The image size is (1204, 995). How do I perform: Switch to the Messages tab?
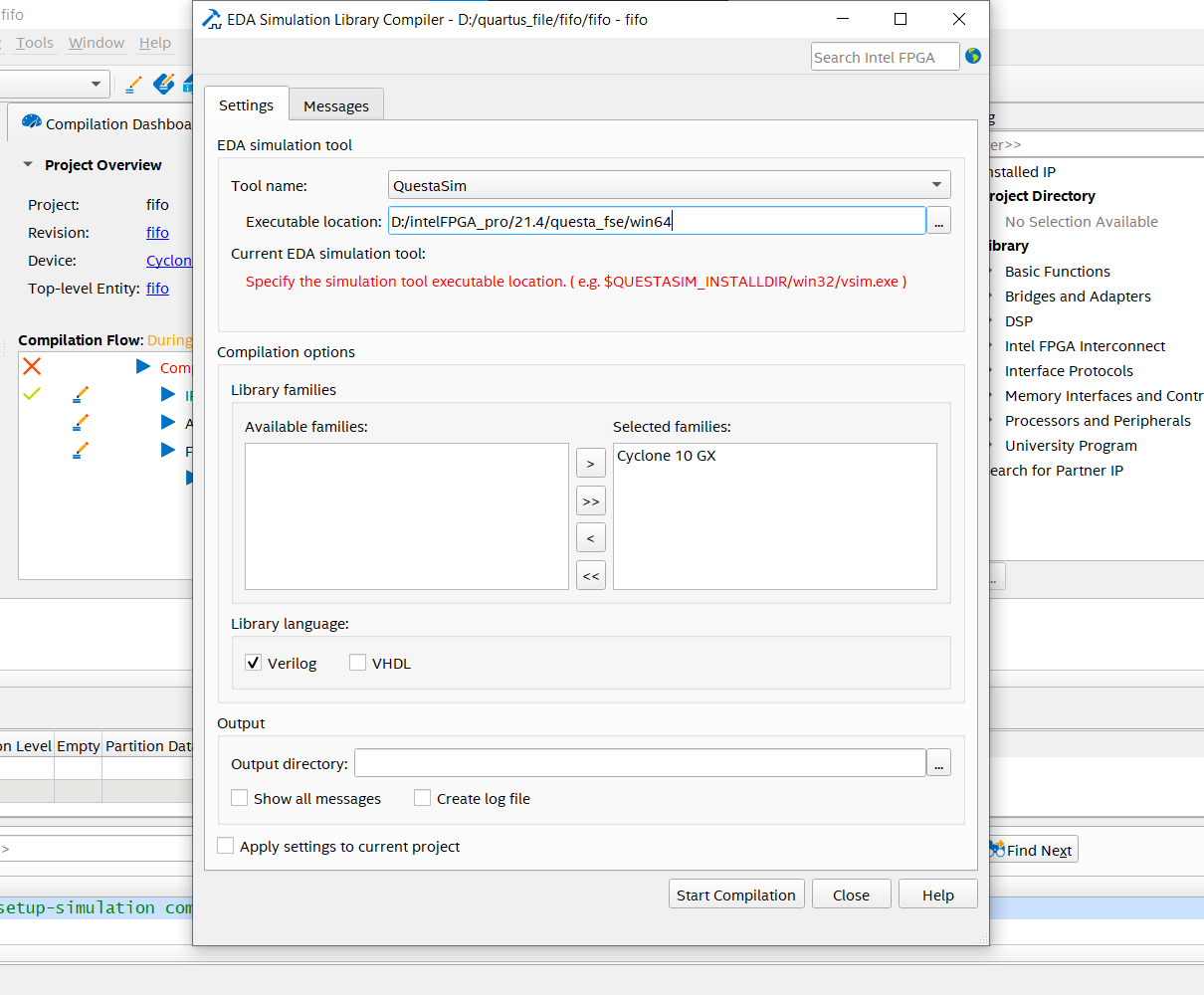pyautogui.click(x=336, y=104)
